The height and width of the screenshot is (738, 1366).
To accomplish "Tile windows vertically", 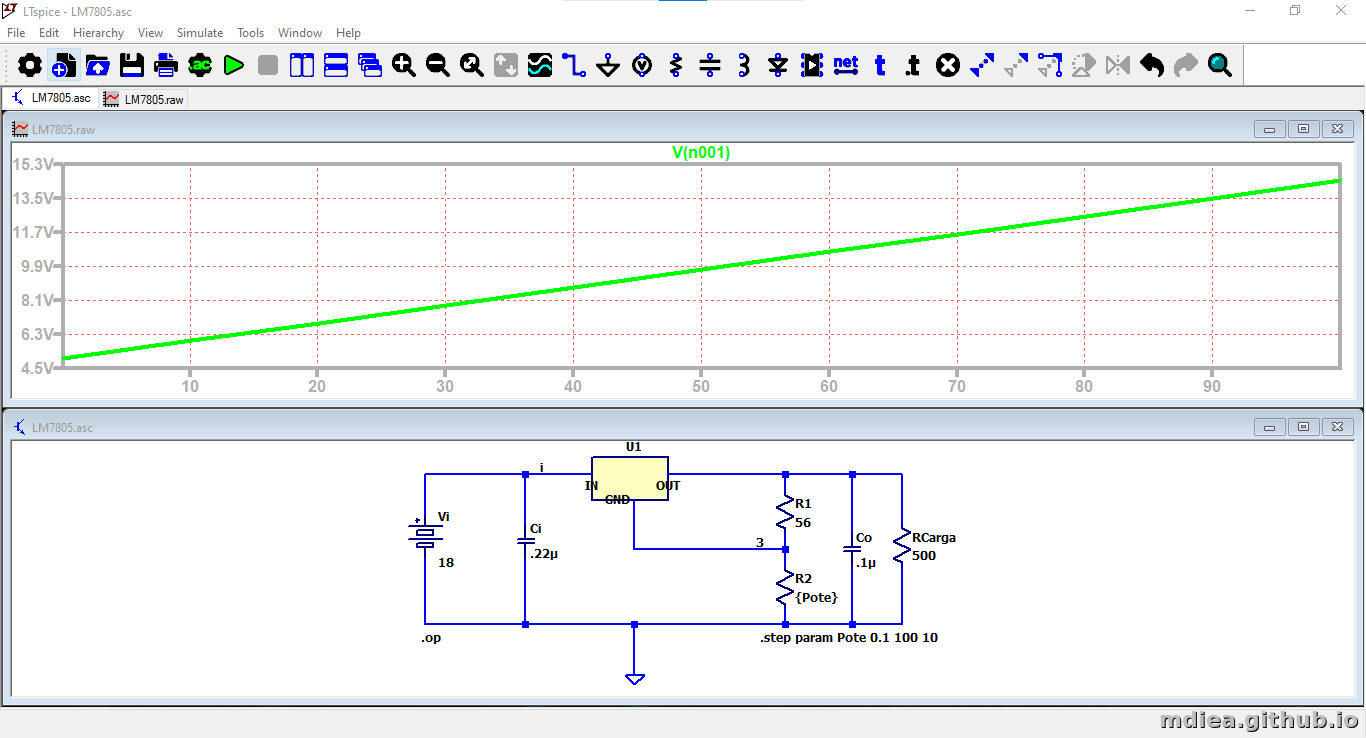I will coord(302,66).
